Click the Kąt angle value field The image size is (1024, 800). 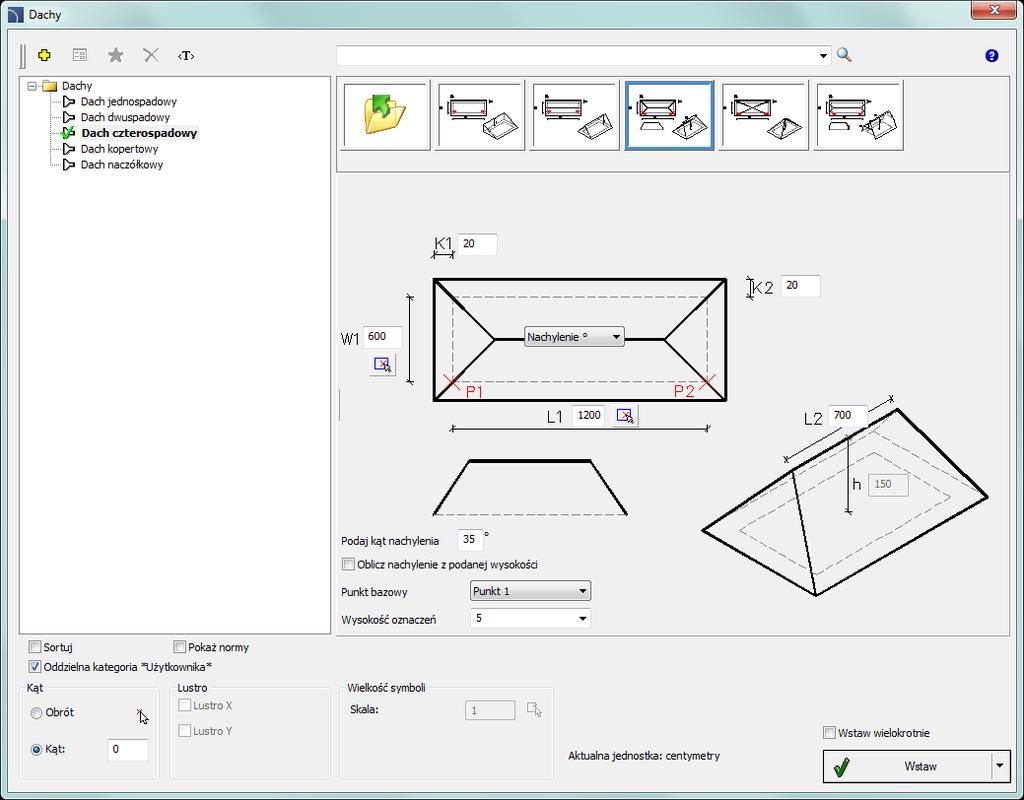point(128,750)
